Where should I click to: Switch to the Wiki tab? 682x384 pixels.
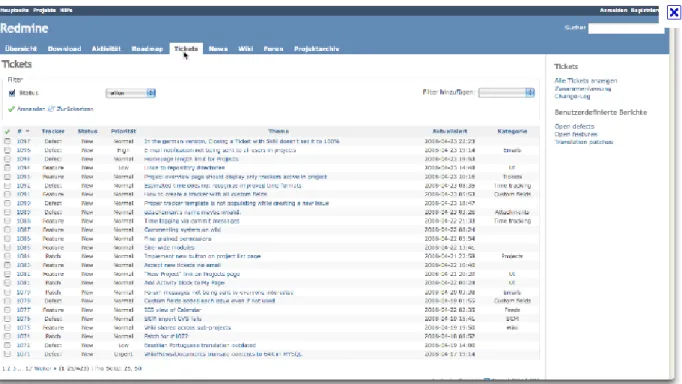pyautogui.click(x=246, y=49)
